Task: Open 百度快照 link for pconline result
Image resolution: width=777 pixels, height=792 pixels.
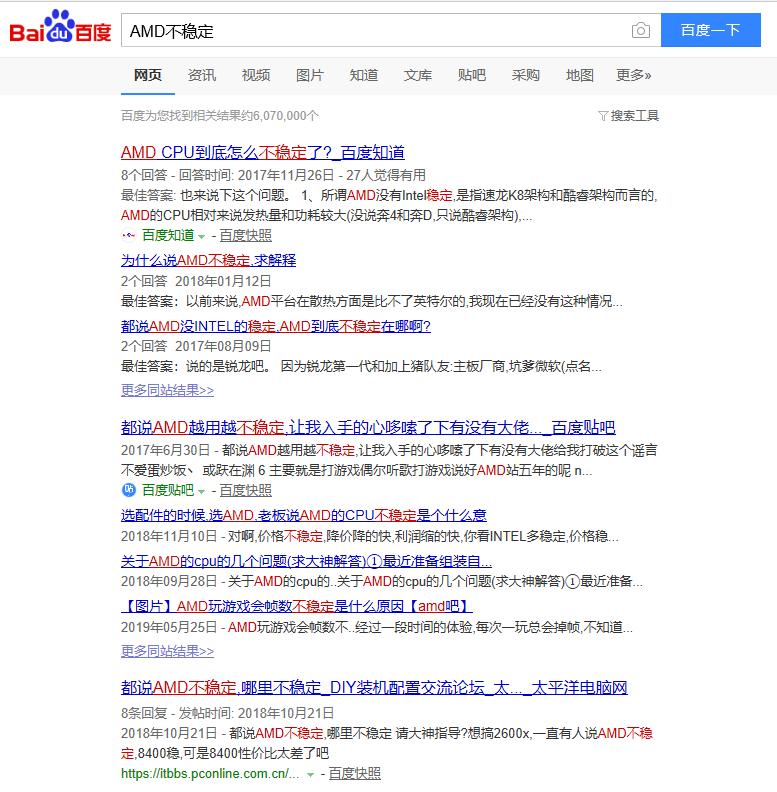Action: click(x=355, y=773)
